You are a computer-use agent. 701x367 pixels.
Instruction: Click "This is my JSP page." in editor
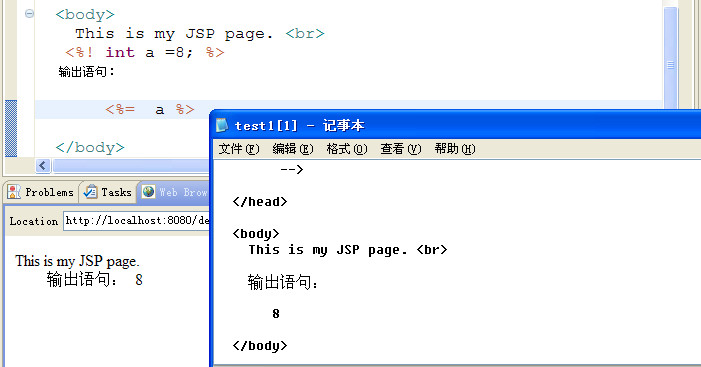coord(174,34)
